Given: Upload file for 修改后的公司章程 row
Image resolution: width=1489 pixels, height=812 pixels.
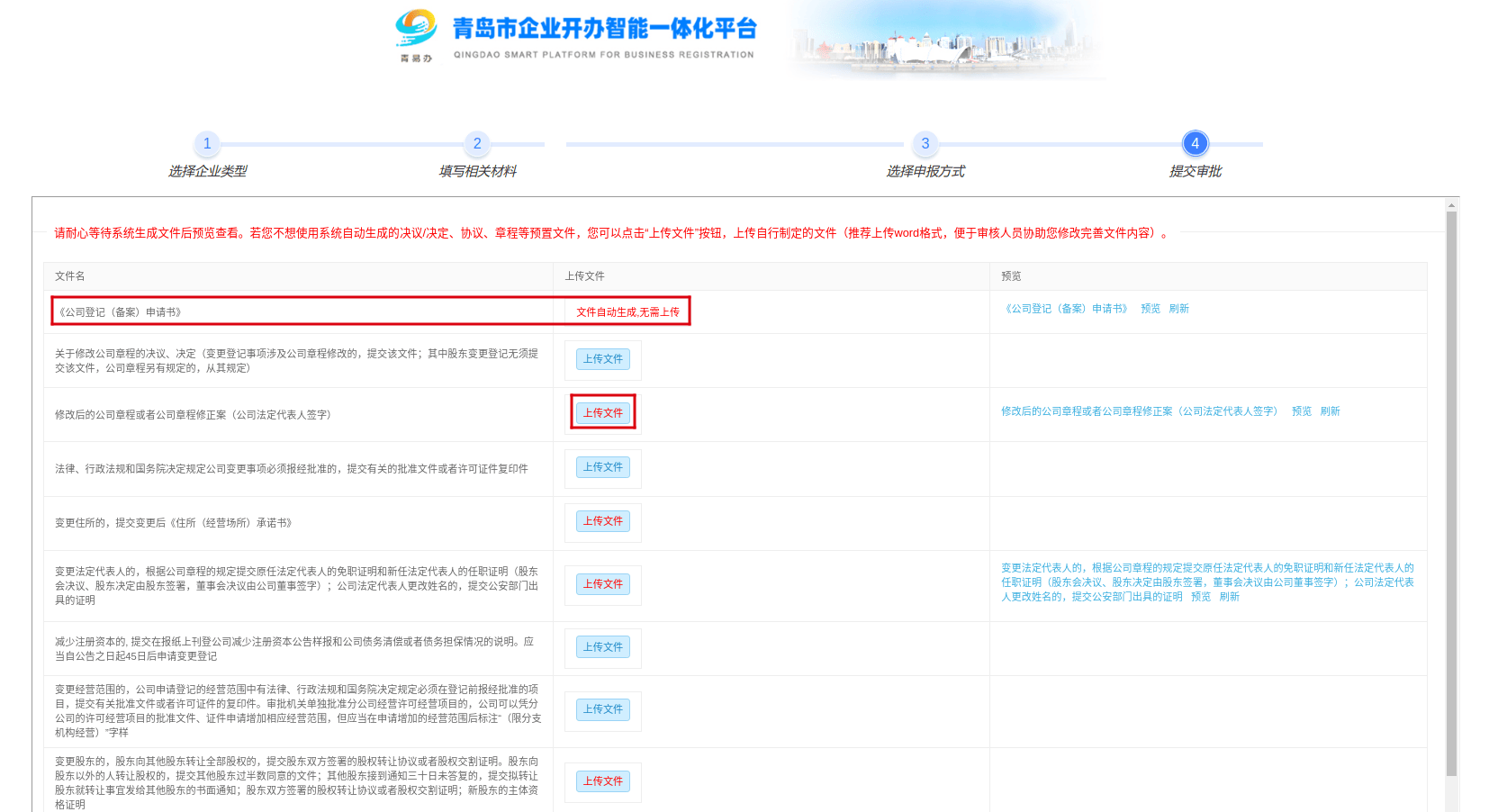Looking at the screenshot, I should 602,413.
